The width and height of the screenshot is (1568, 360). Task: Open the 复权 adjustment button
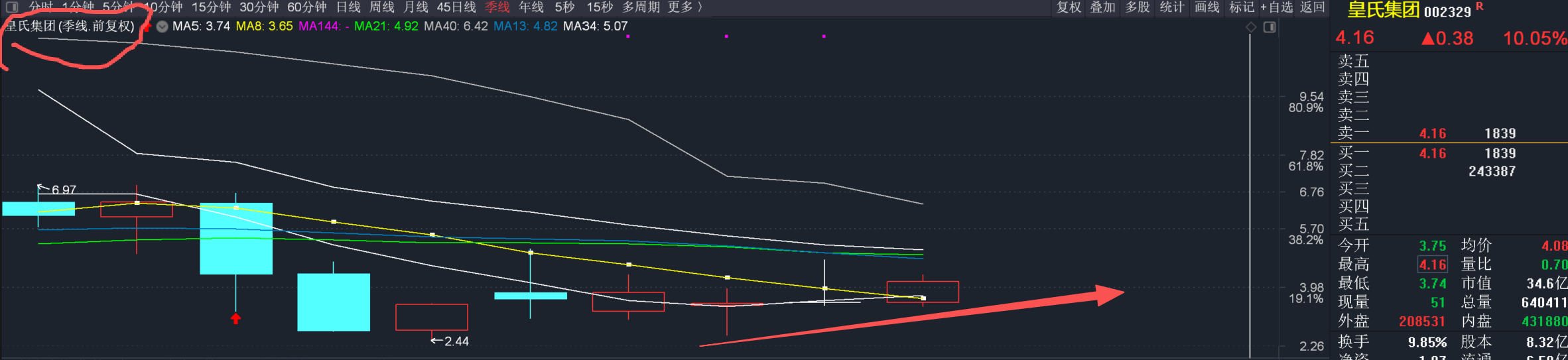(x=1069, y=7)
